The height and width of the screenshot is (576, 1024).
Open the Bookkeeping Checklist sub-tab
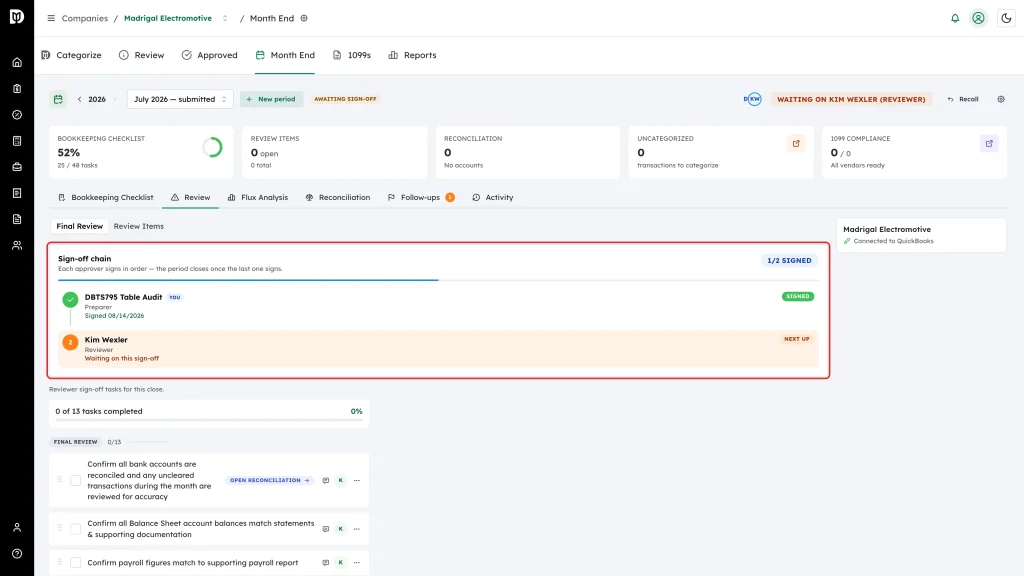(x=106, y=197)
